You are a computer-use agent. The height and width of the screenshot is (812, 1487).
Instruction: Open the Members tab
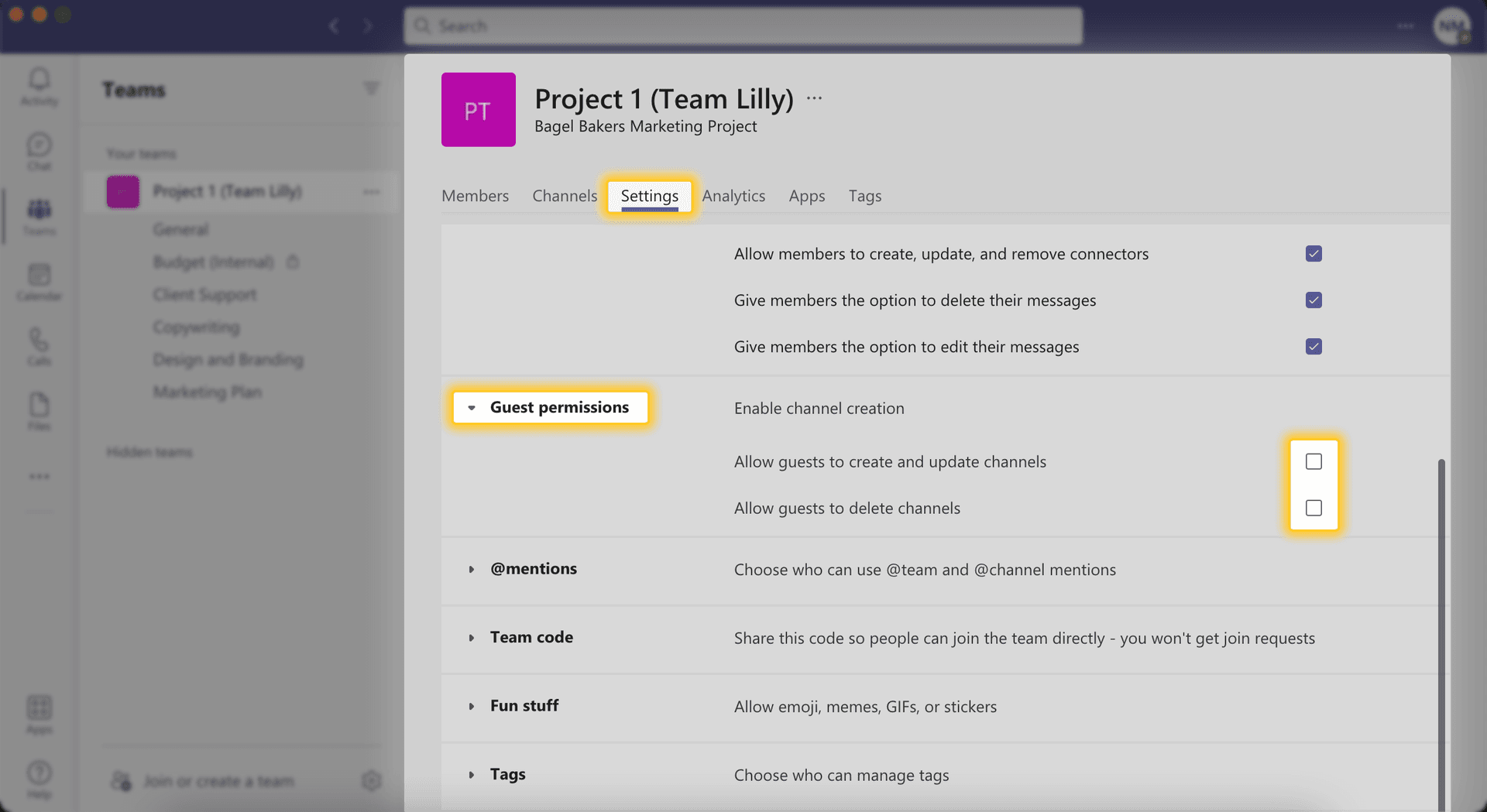tap(475, 196)
